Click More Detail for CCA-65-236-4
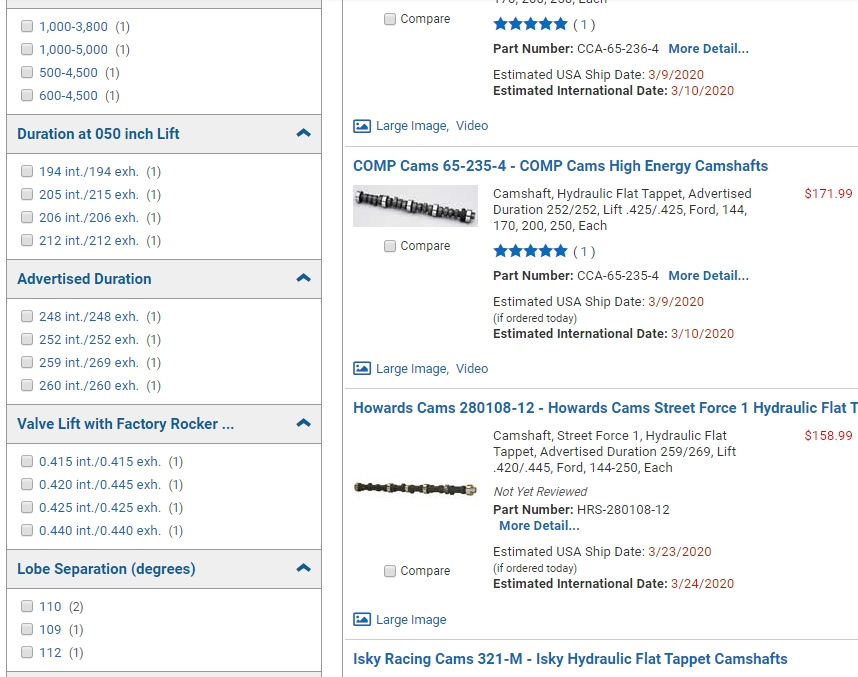This screenshot has width=858, height=677. (x=709, y=49)
